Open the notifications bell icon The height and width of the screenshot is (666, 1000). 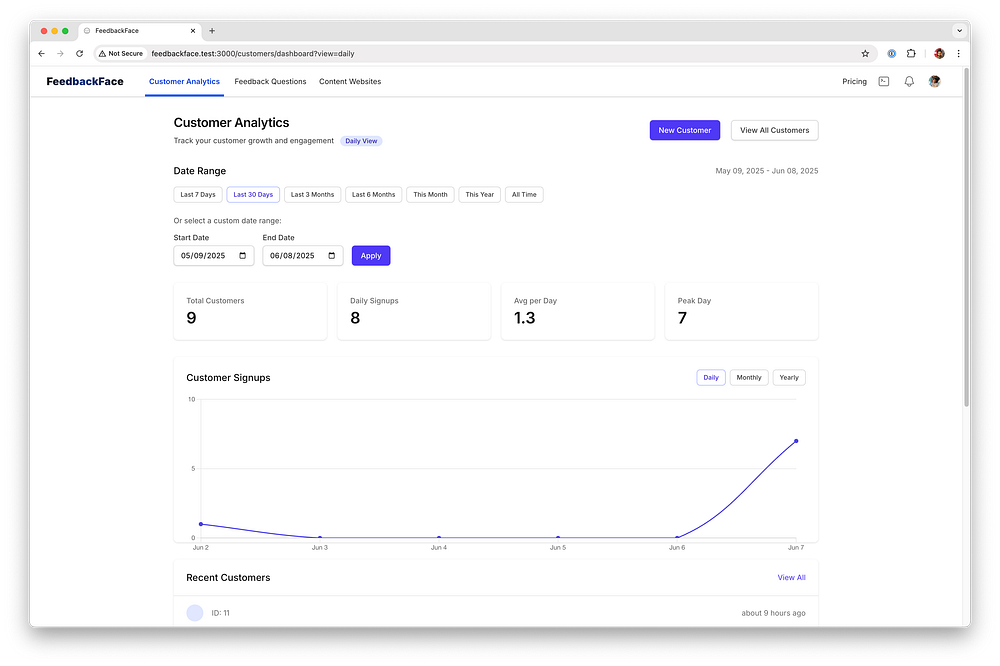point(909,82)
